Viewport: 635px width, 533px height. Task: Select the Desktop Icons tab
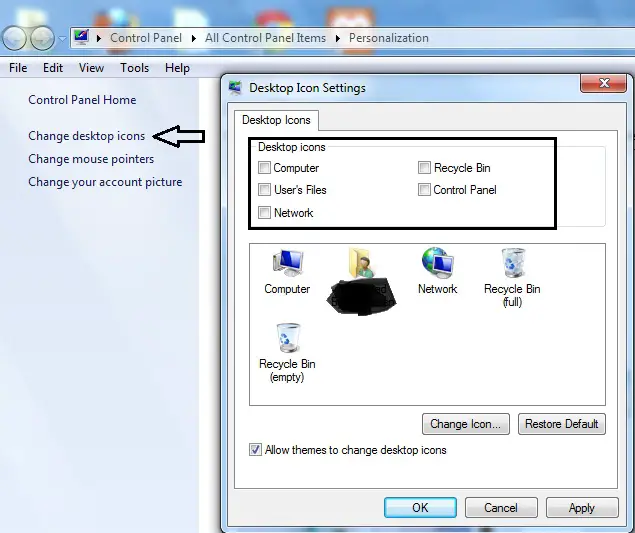(276, 120)
